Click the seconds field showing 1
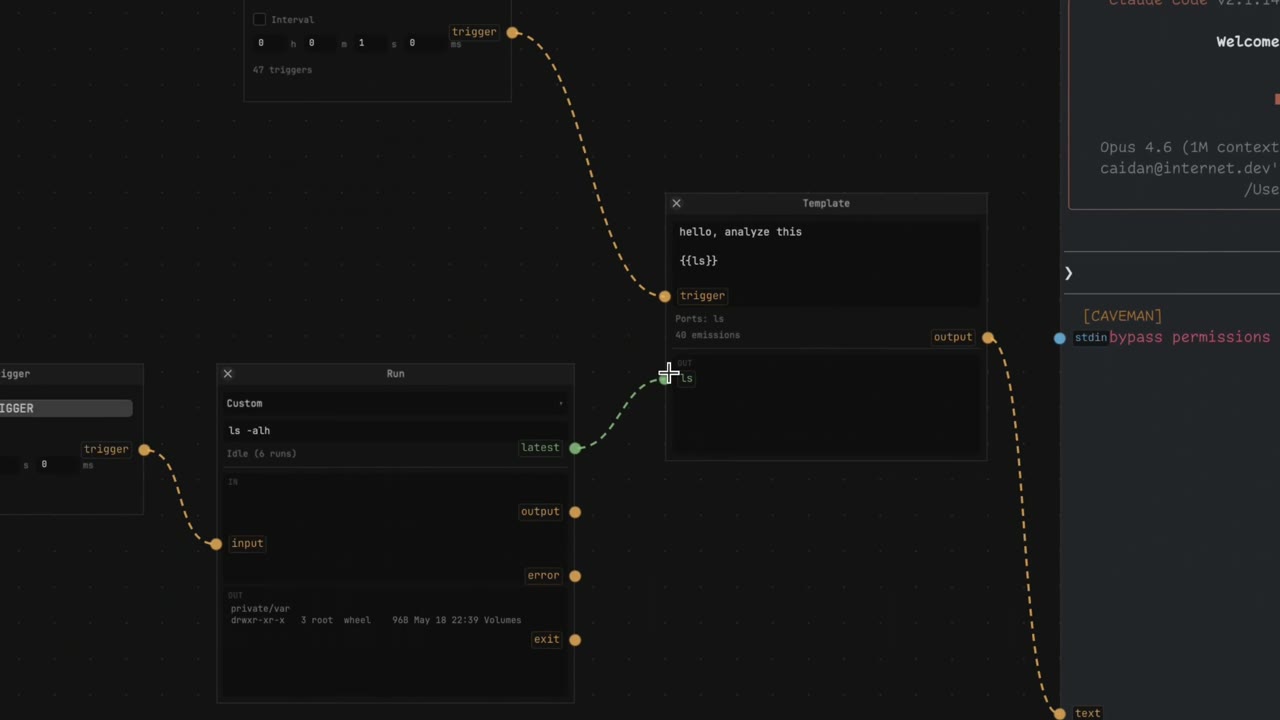The width and height of the screenshot is (1280, 720). point(370,43)
